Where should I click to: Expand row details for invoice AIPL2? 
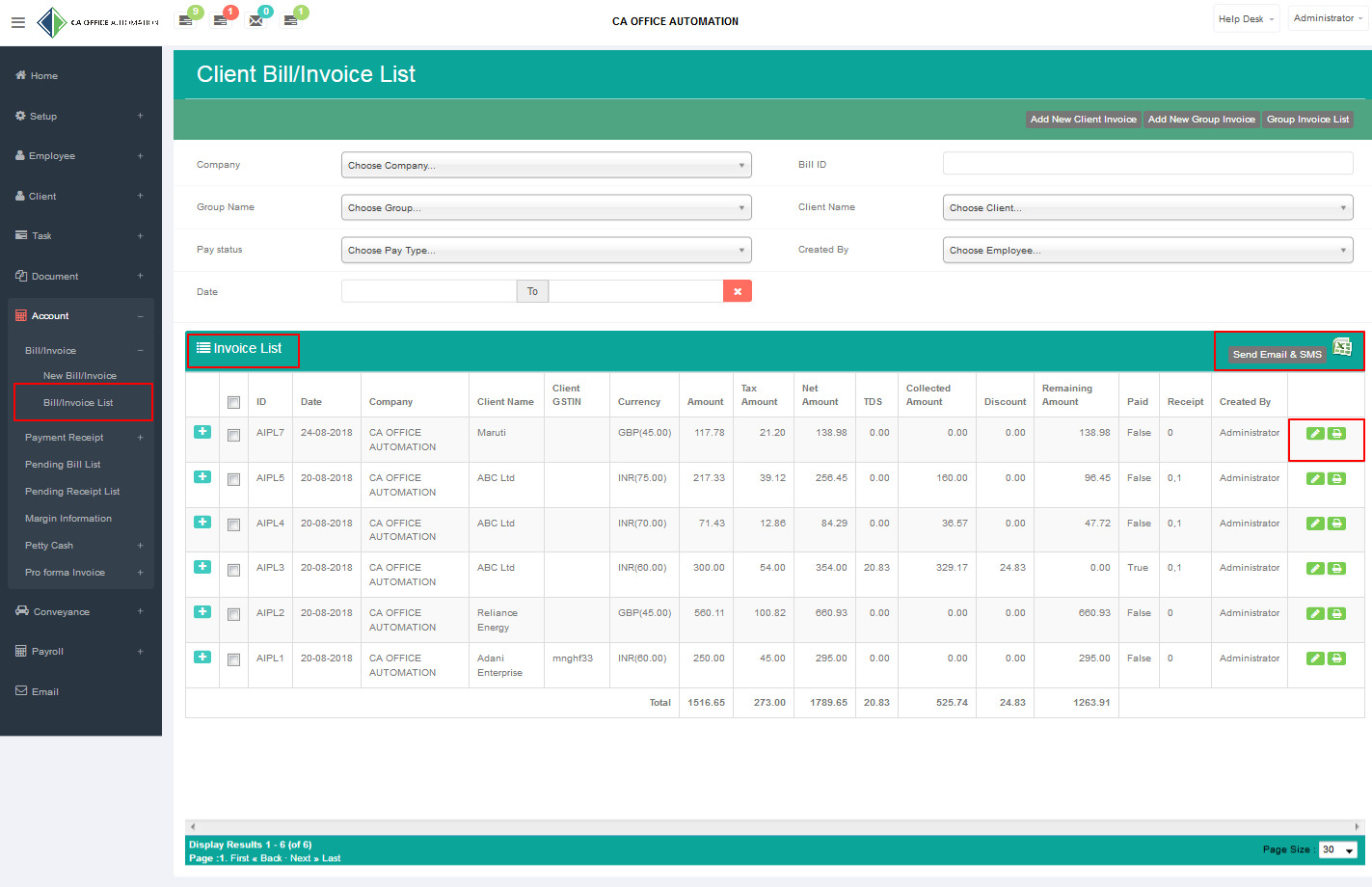click(x=202, y=611)
